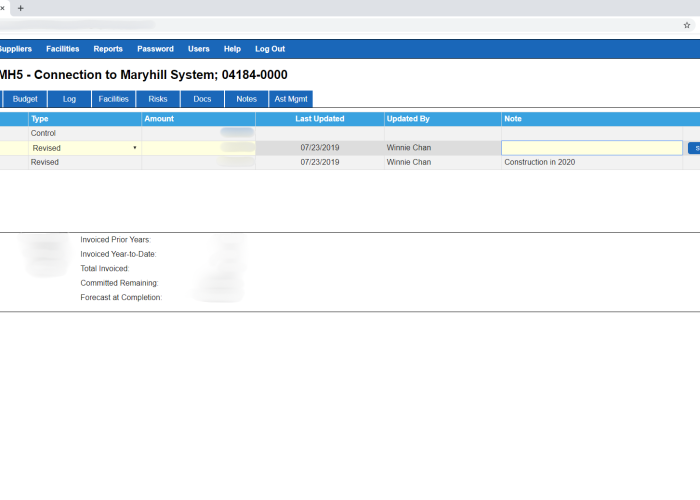Screen dimensions: 700x500
Task: Click the bookmark star icon in the address bar
Action: point(687,25)
